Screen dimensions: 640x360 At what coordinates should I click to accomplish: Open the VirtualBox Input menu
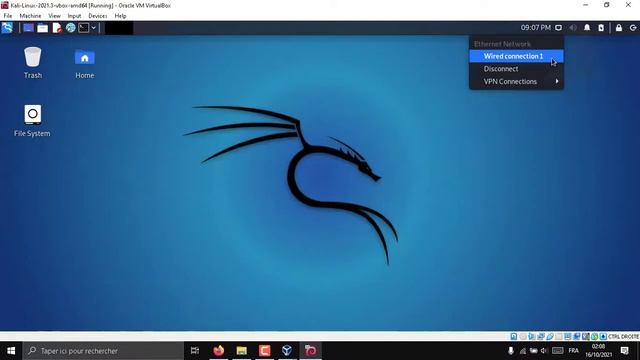tap(74, 16)
